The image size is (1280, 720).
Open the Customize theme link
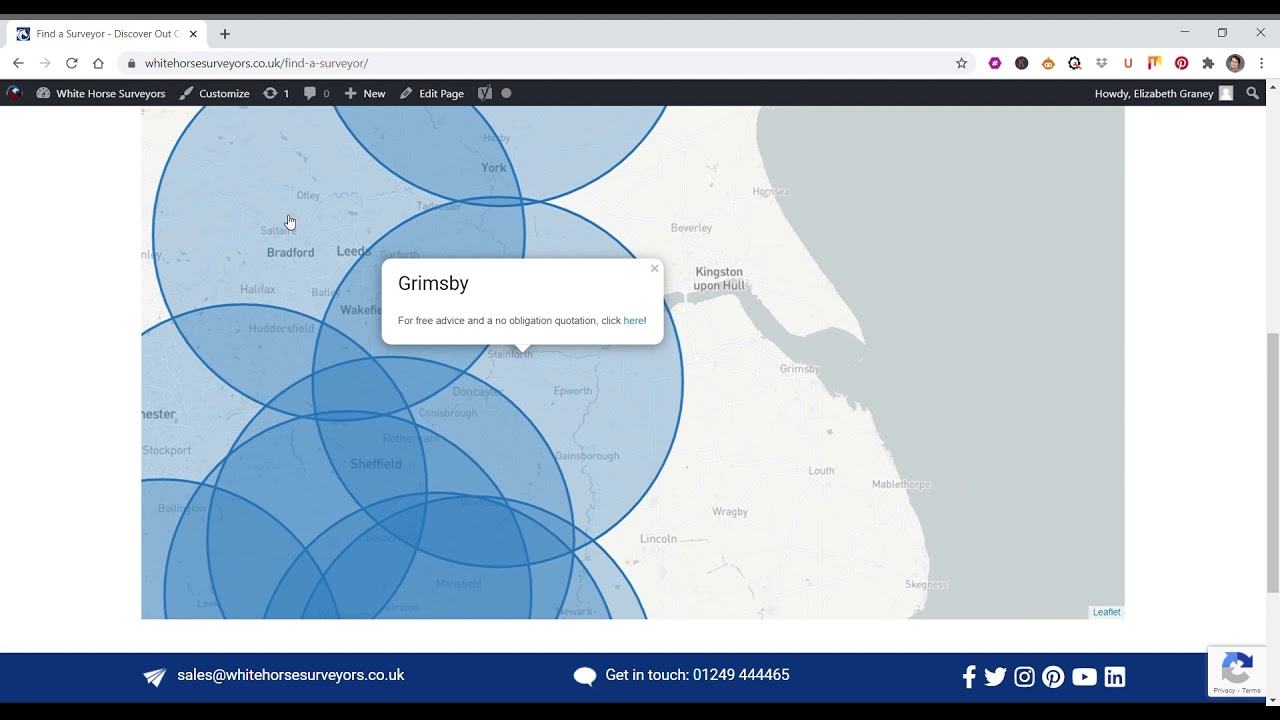pyautogui.click(x=214, y=93)
